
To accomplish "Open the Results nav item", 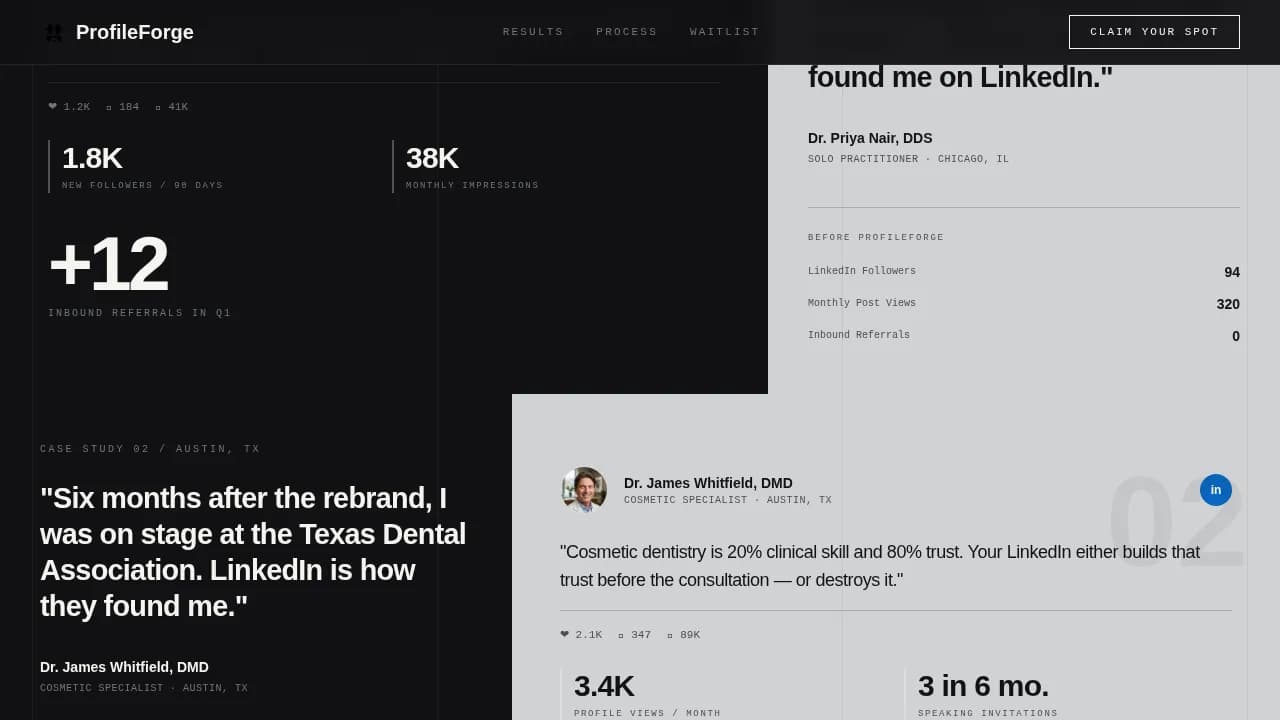I will point(533,32).
